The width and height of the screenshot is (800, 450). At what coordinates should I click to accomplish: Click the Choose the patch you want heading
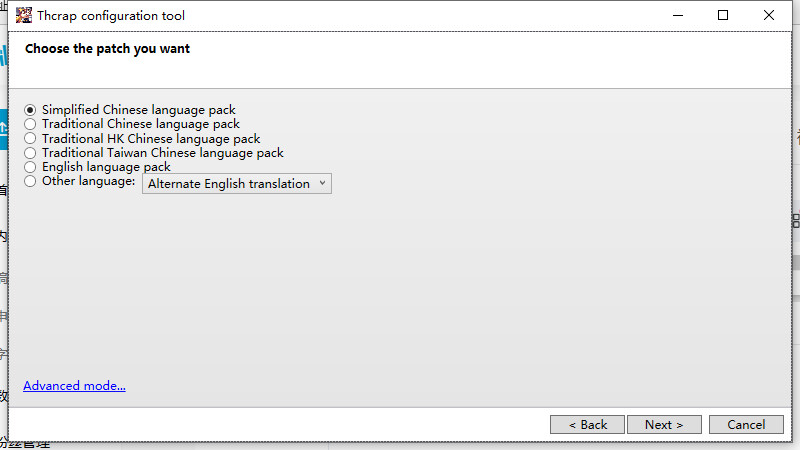tap(107, 49)
